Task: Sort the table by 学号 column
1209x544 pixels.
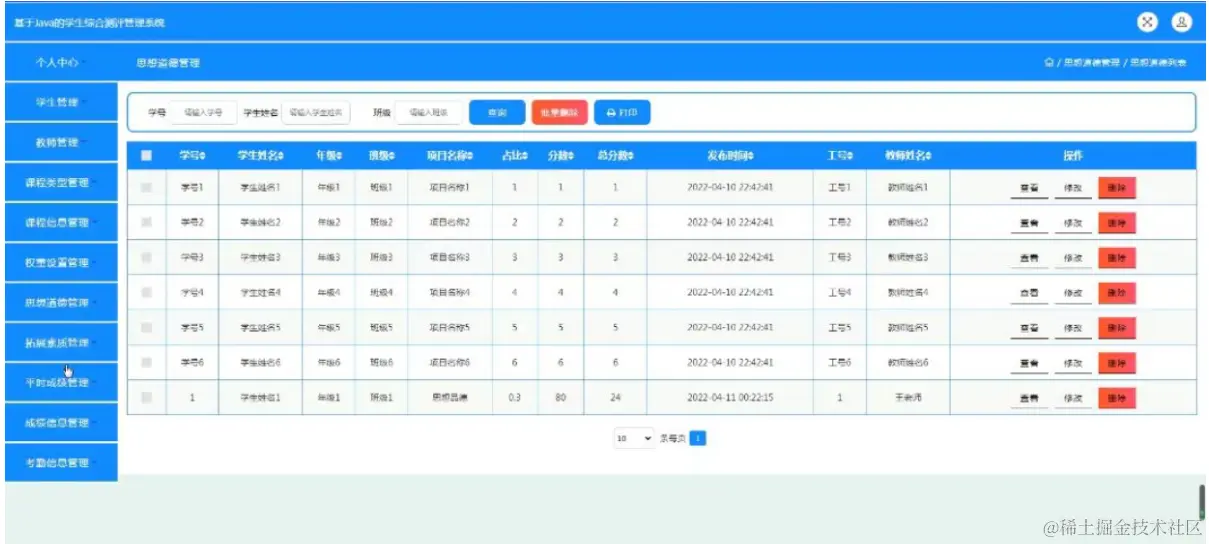Action: [191, 155]
